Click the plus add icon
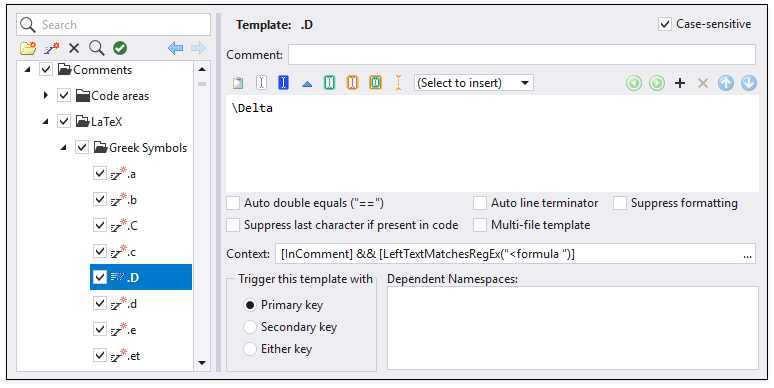Screen dimensions: 774x388 (680, 83)
